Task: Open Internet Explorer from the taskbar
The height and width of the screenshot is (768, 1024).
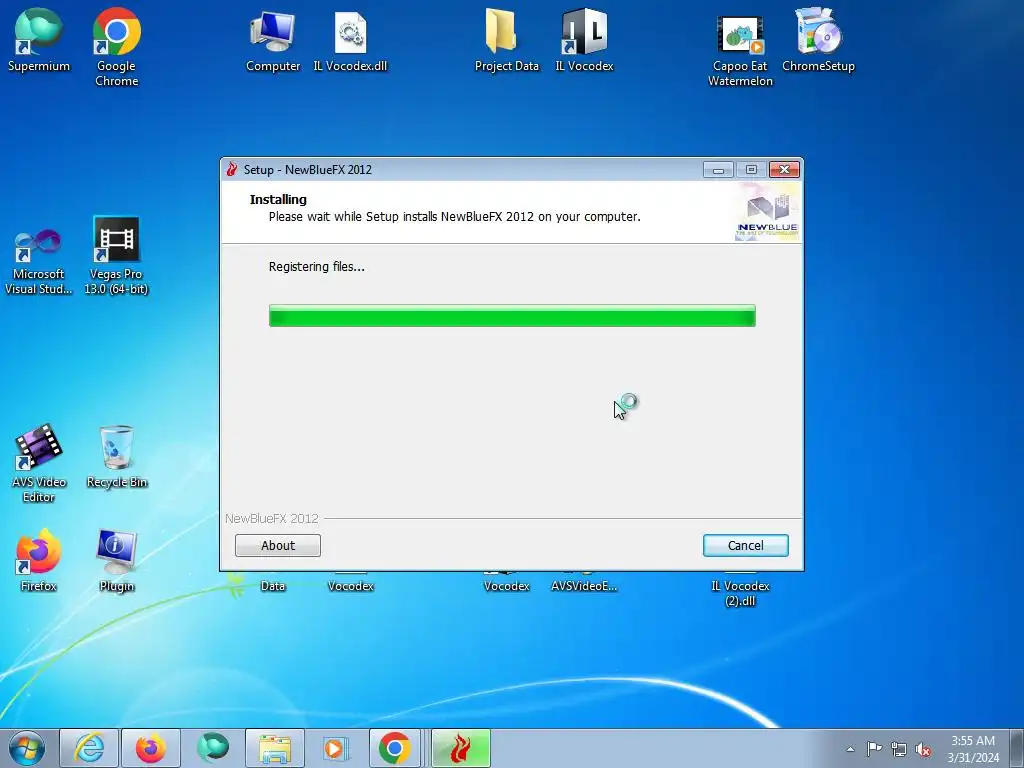Action: click(x=89, y=748)
